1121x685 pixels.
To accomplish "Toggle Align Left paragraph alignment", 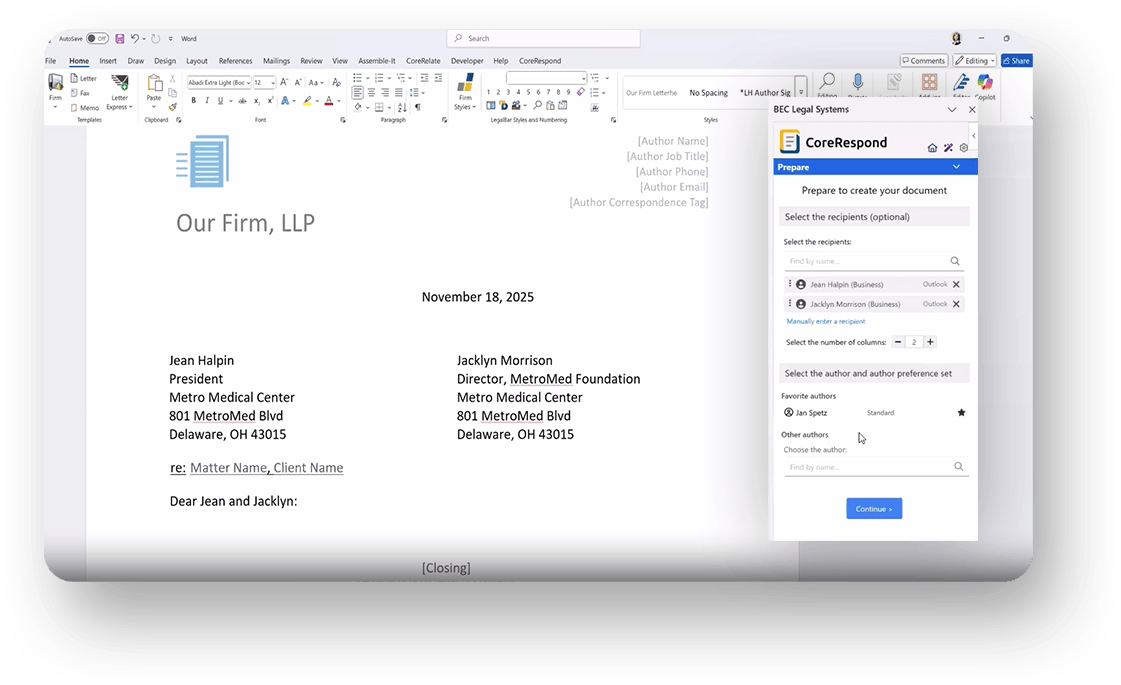I will pyautogui.click(x=357, y=93).
